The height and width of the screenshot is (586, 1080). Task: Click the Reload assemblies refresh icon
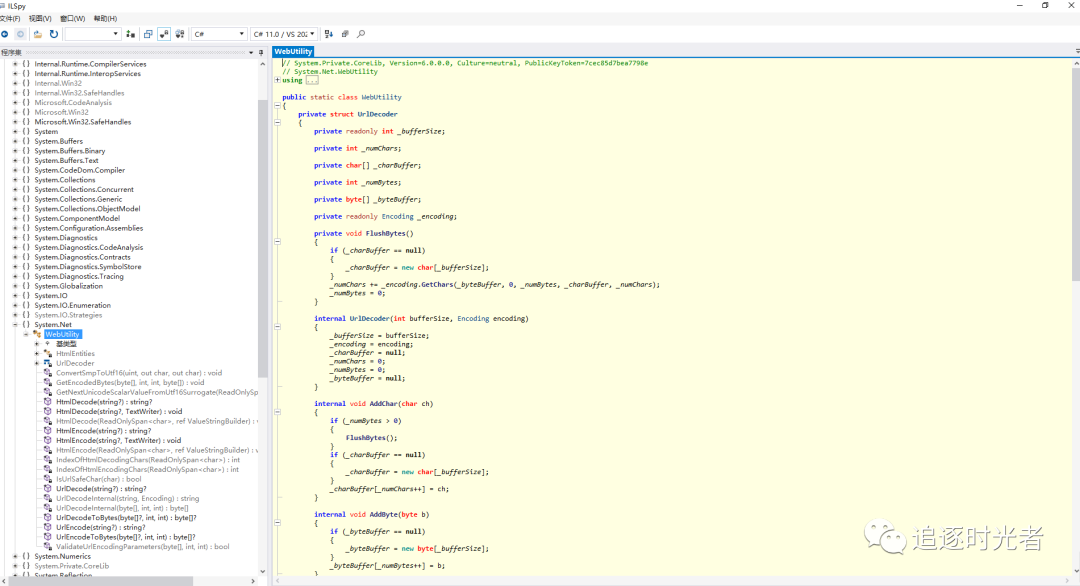point(54,34)
